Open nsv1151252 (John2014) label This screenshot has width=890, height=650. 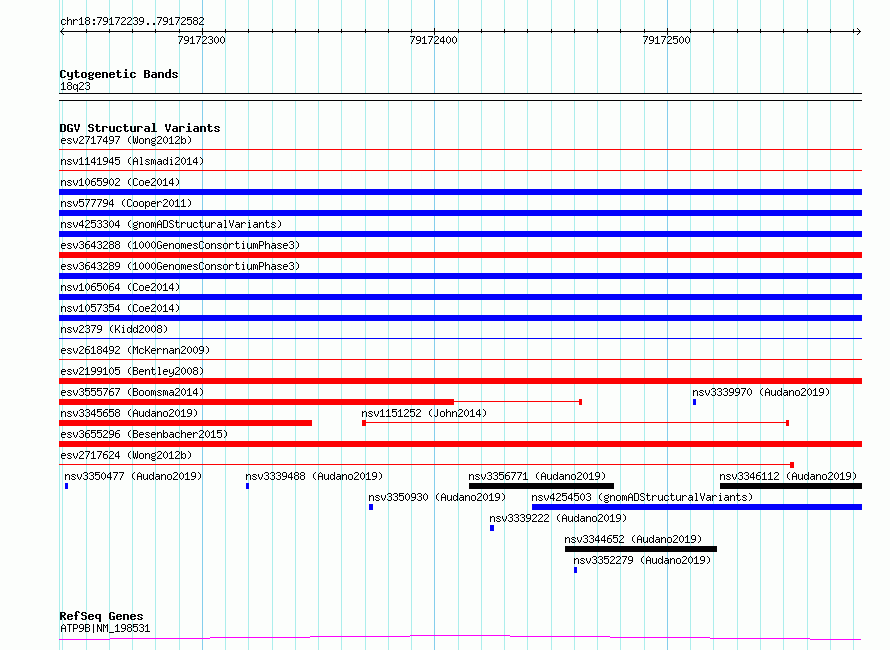coord(424,413)
